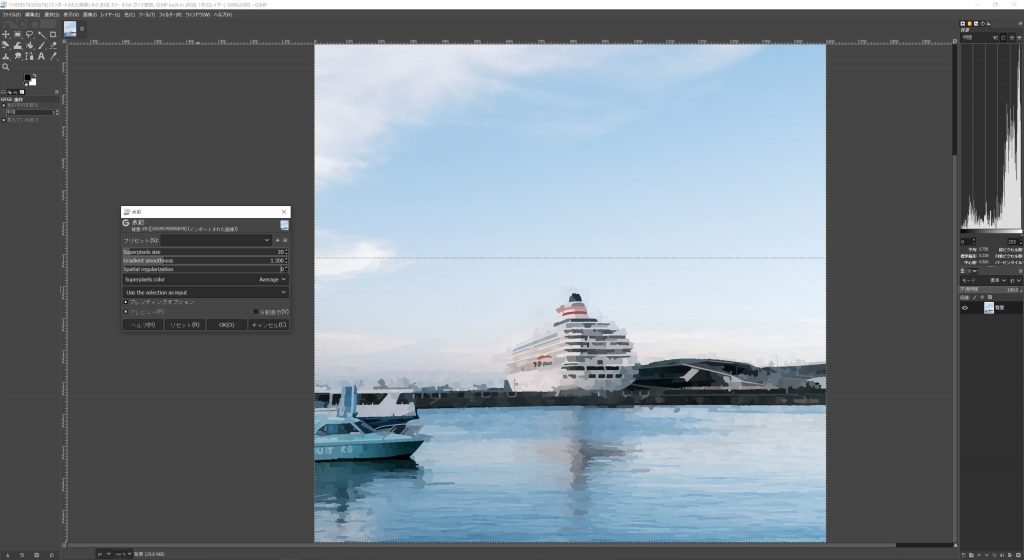Open the Superpixels color Average dropdown
This screenshot has height=560, width=1024.
tap(205, 279)
